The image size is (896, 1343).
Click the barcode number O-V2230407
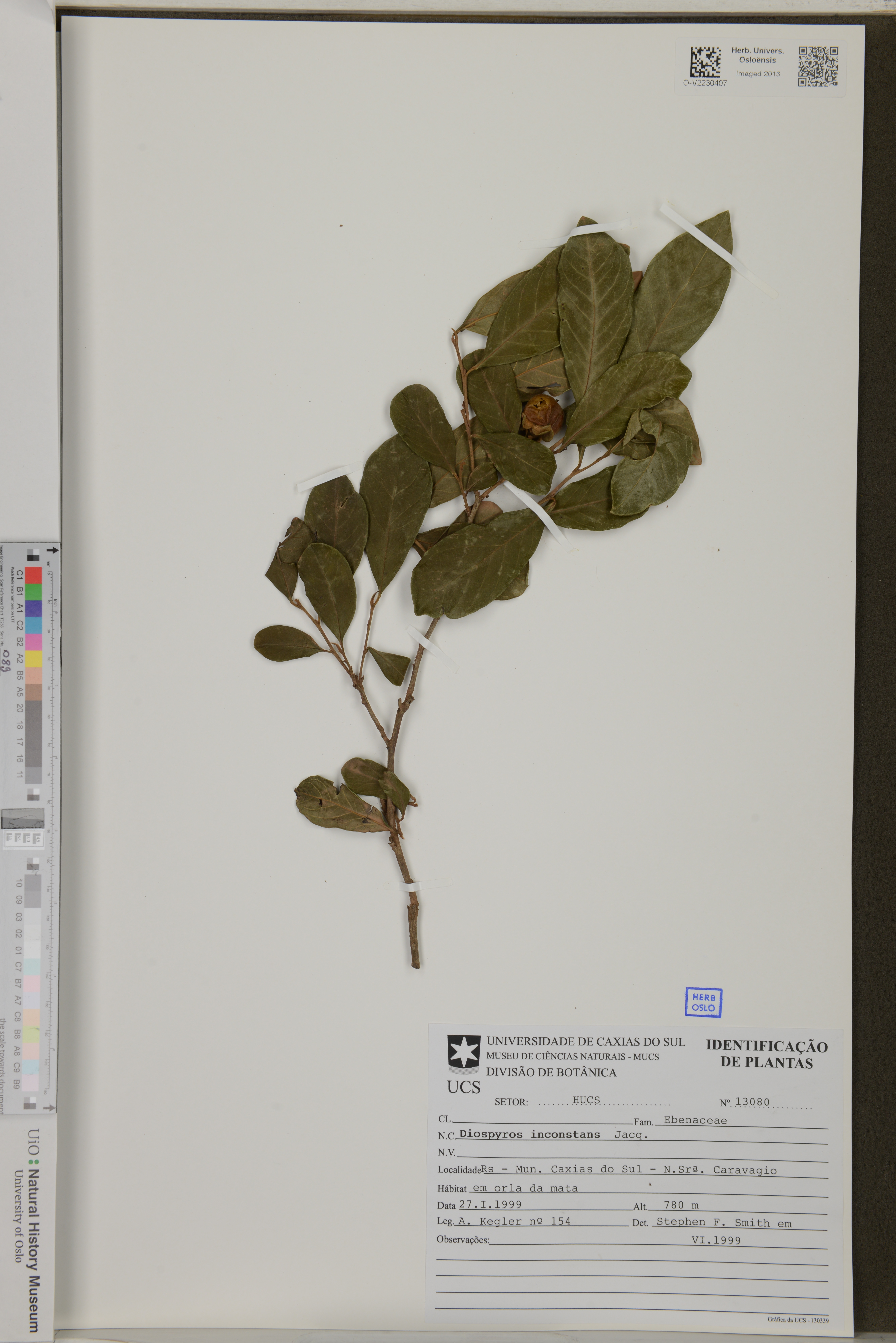coord(705,83)
